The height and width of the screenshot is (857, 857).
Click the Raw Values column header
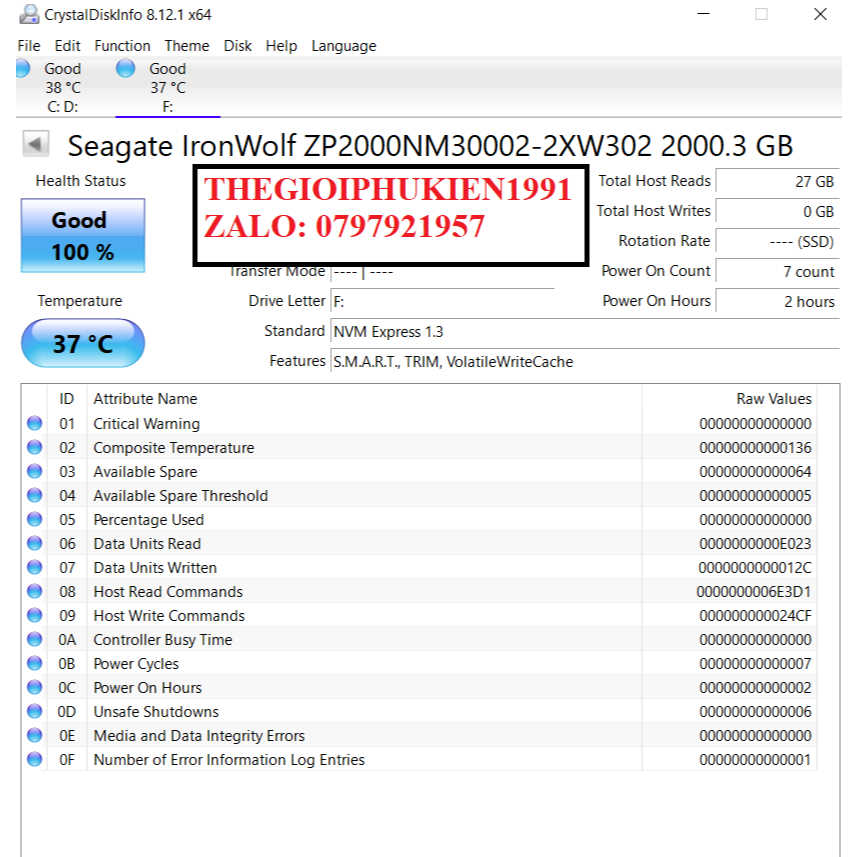[773, 399]
